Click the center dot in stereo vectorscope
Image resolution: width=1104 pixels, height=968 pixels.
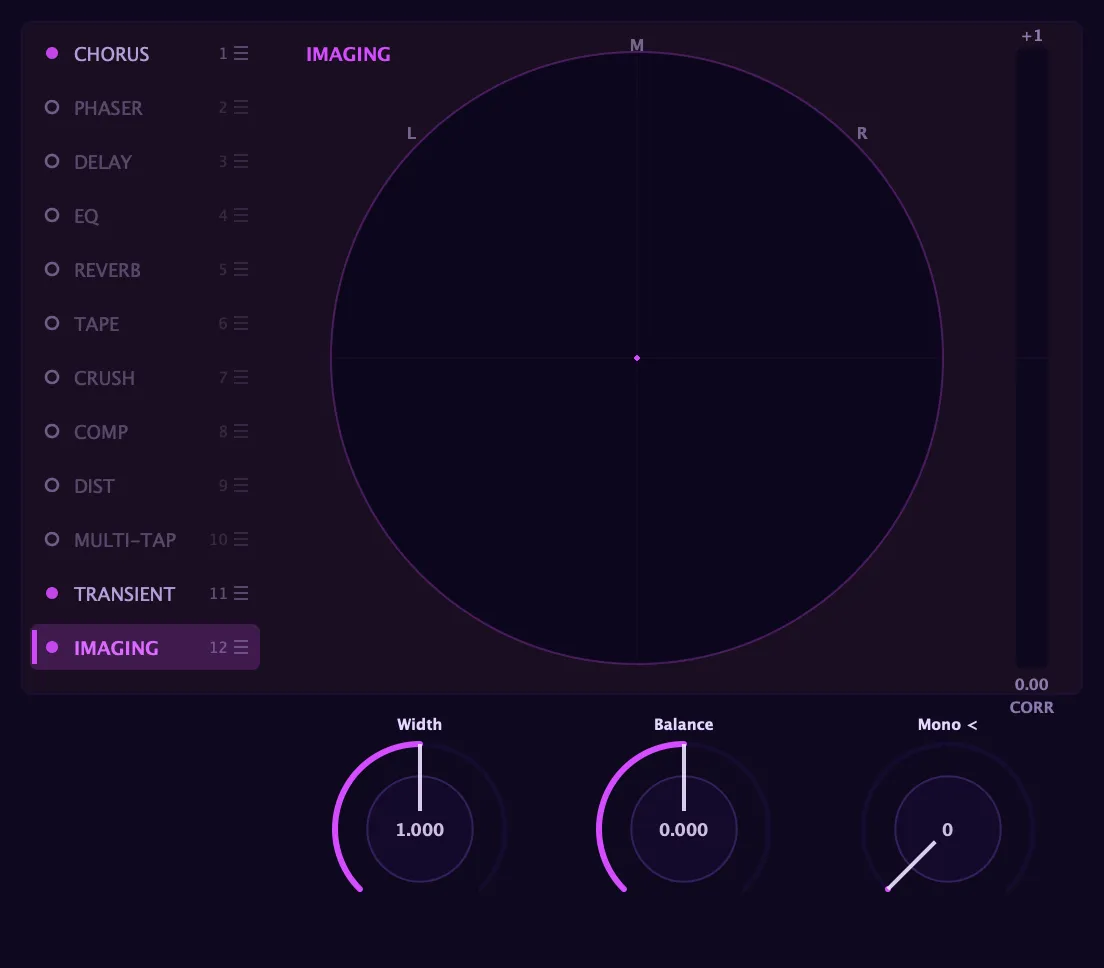[x=637, y=358]
